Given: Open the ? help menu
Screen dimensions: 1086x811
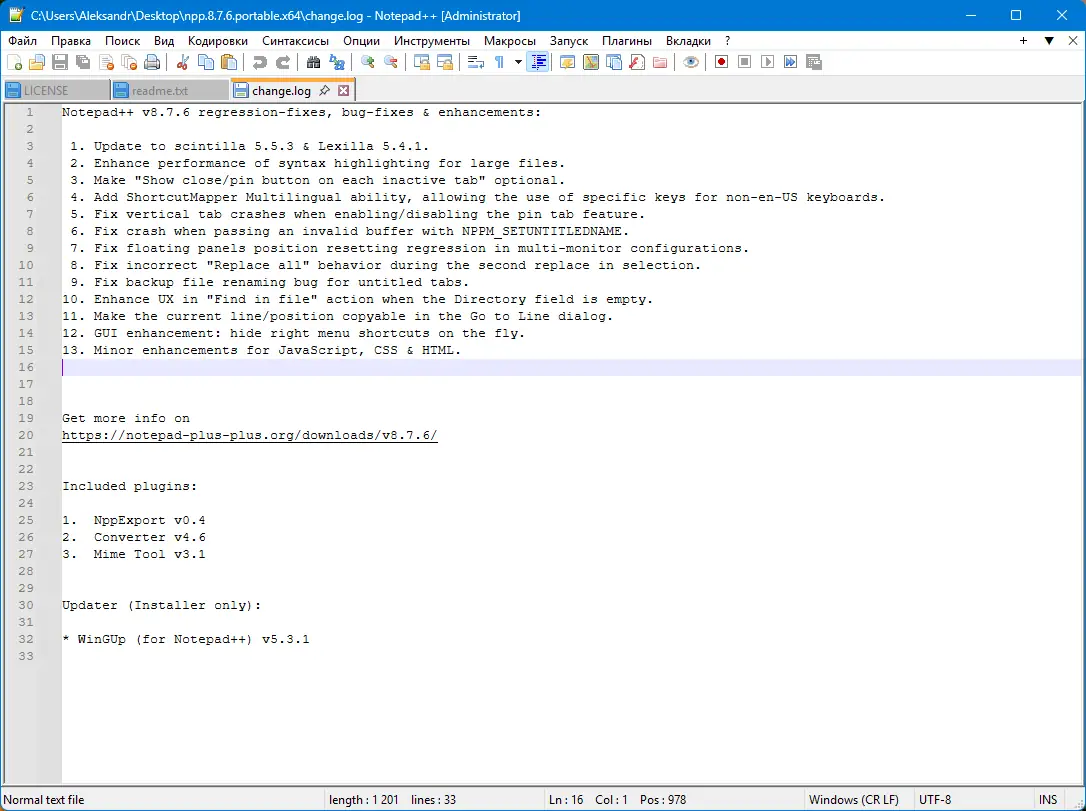Looking at the screenshot, I should pos(727,41).
